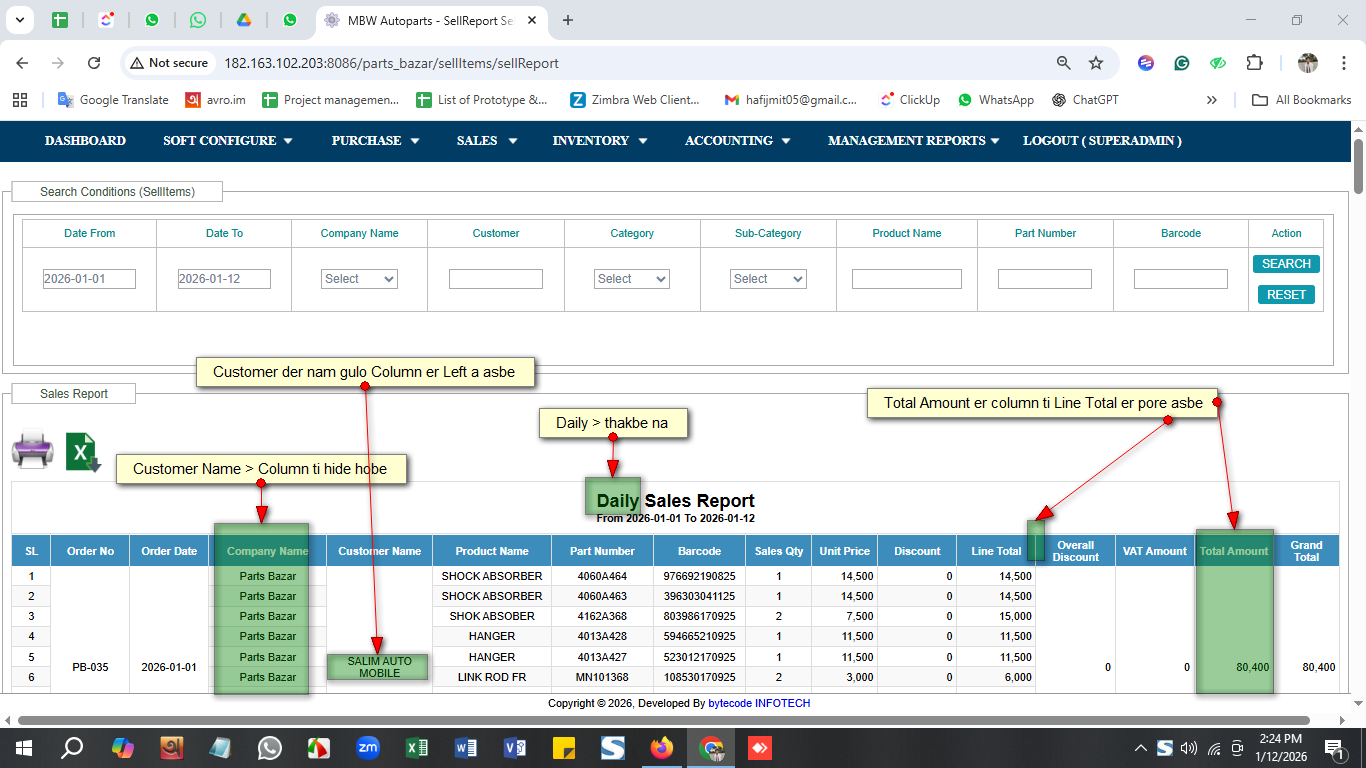This screenshot has width=1366, height=768.
Task: Click order number PB-035 in the table
Action: tap(90, 667)
